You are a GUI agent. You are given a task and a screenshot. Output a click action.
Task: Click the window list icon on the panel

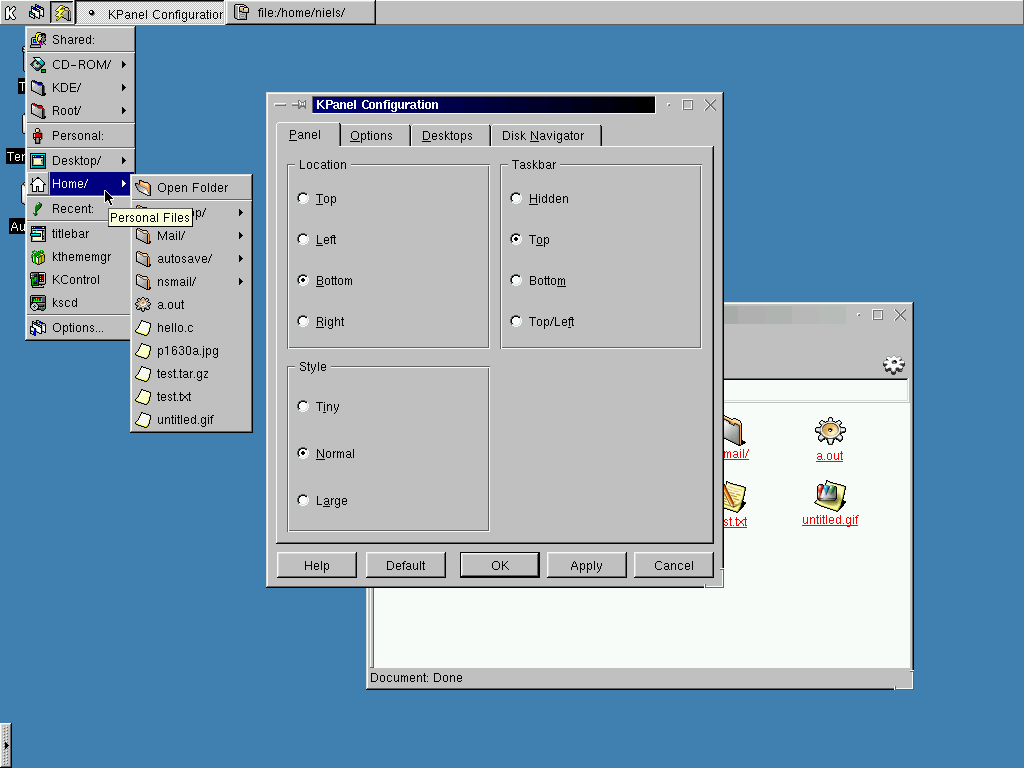tap(39, 13)
